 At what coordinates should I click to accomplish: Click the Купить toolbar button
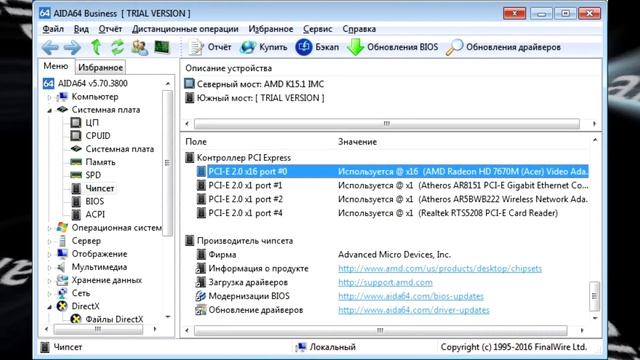pyautogui.click(x=264, y=47)
